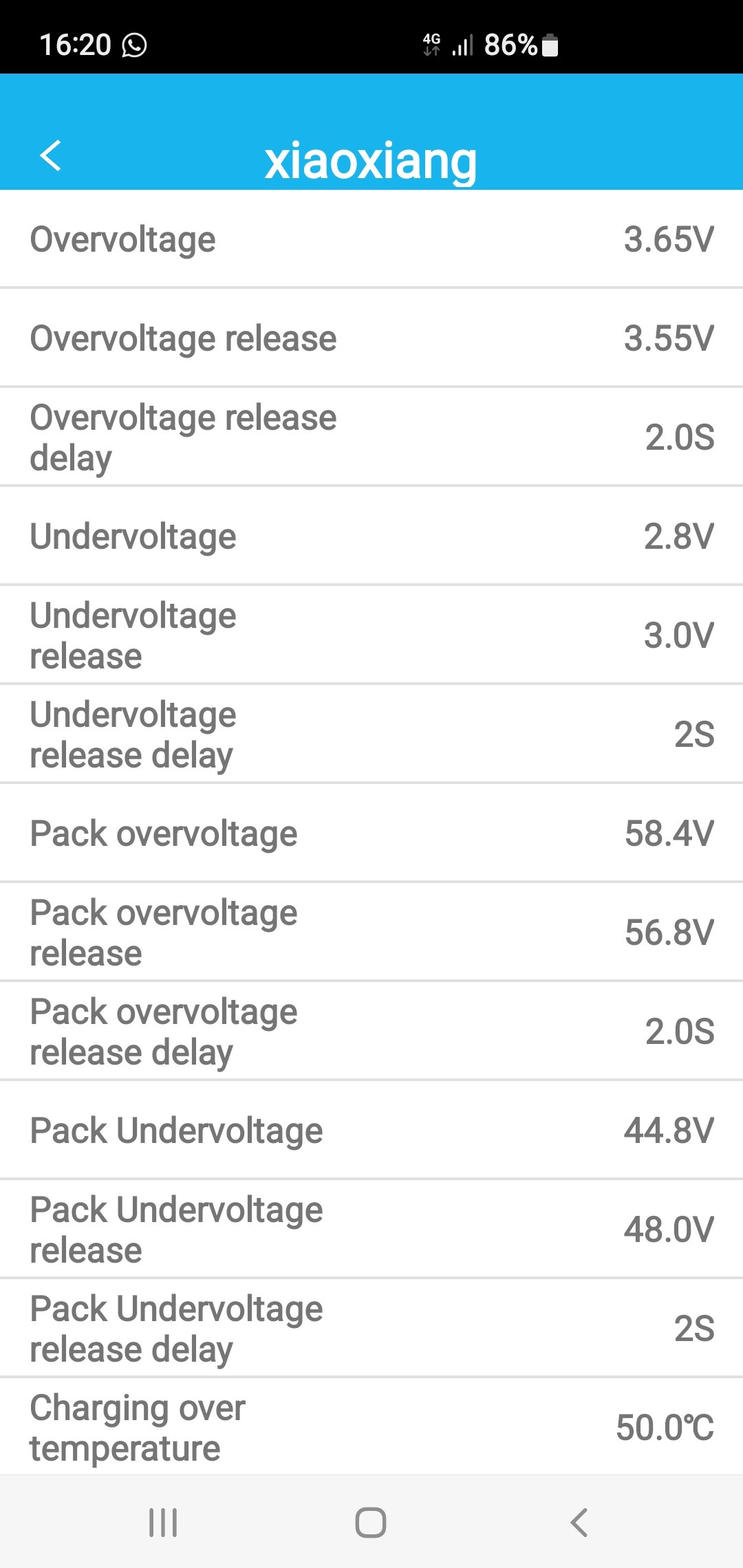Viewport: 743px width, 1568px height.
Task: Open Android recent apps button
Action: click(x=163, y=1522)
